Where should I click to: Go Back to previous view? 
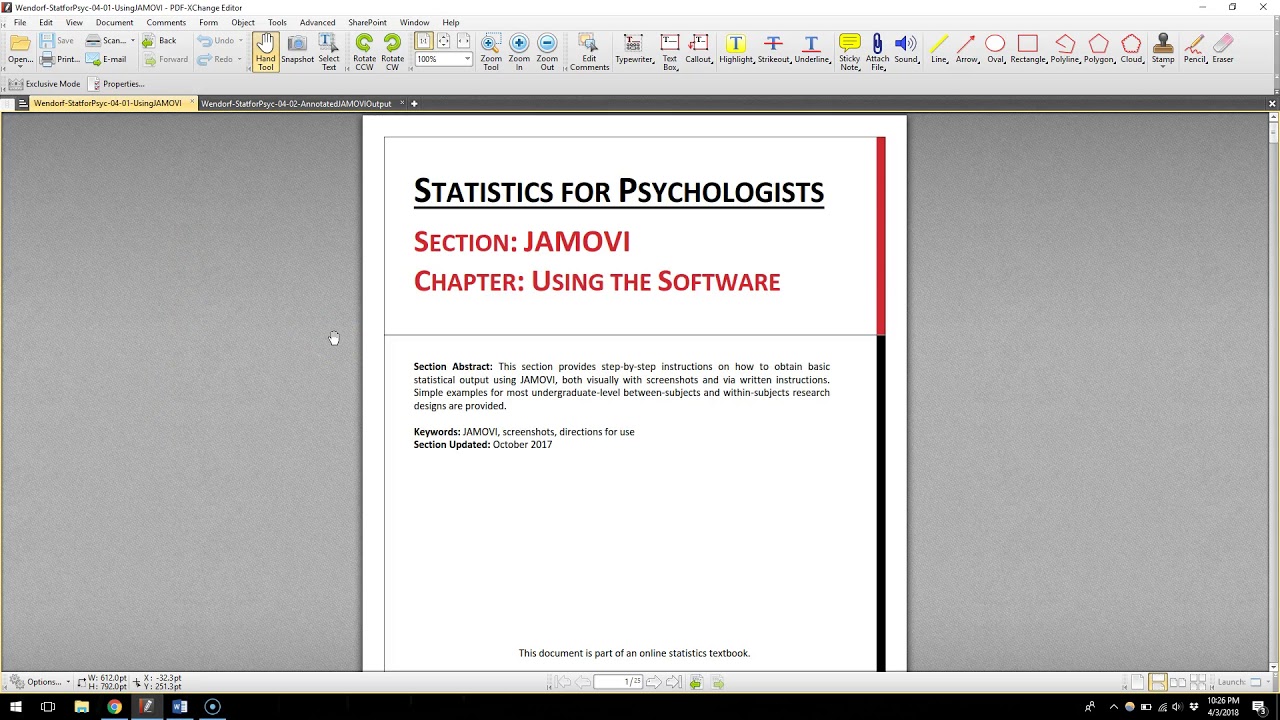point(159,41)
